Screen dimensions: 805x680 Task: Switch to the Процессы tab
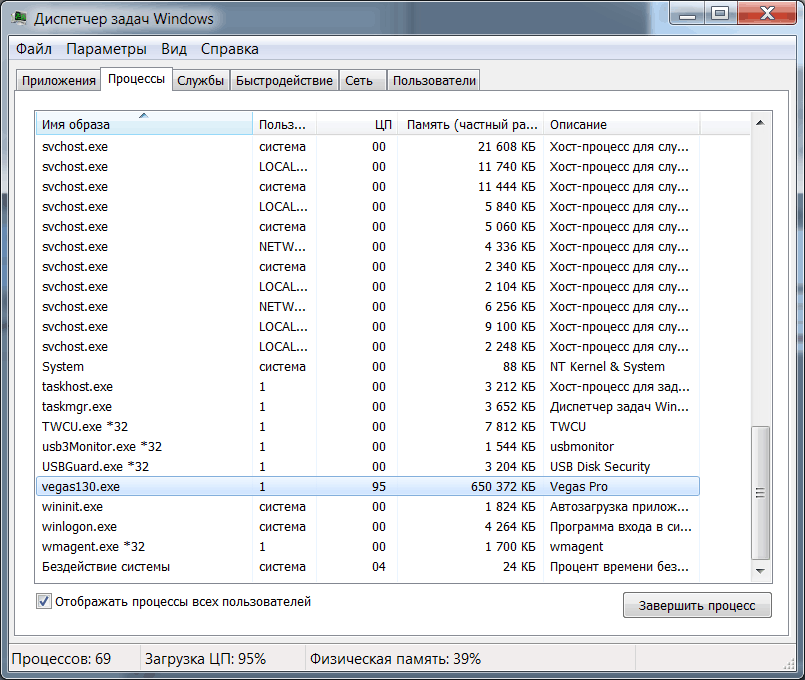(x=137, y=79)
